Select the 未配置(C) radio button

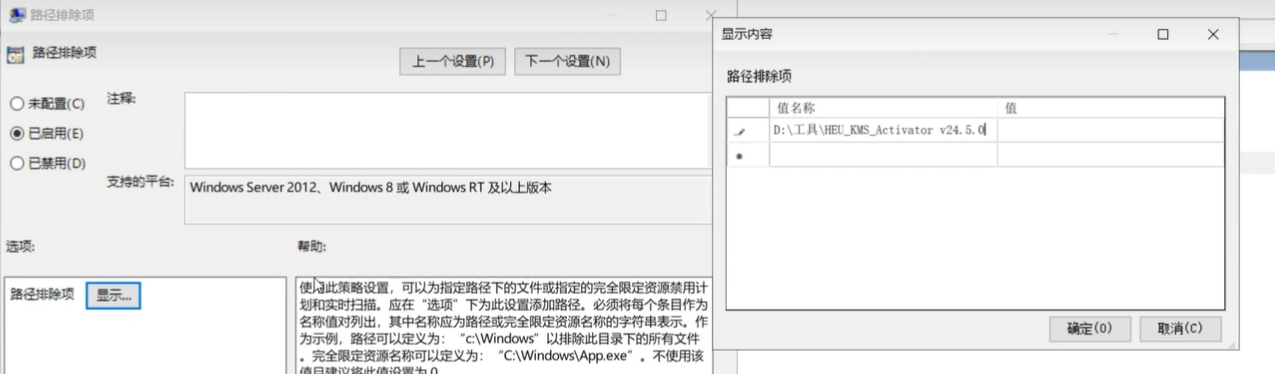coord(16,103)
